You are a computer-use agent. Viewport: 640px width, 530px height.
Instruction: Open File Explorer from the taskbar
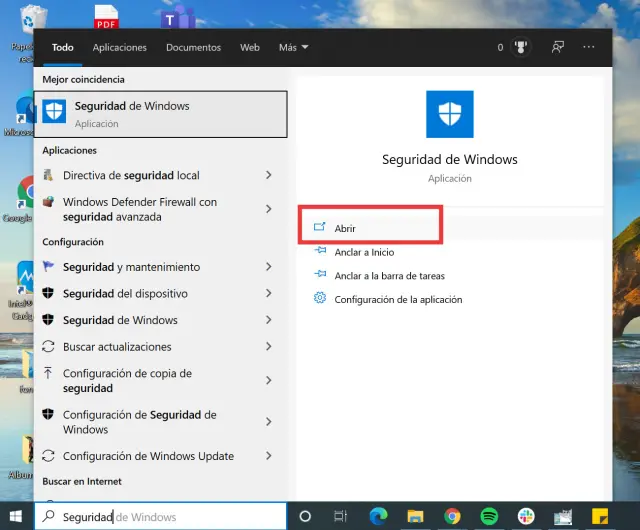pos(415,516)
